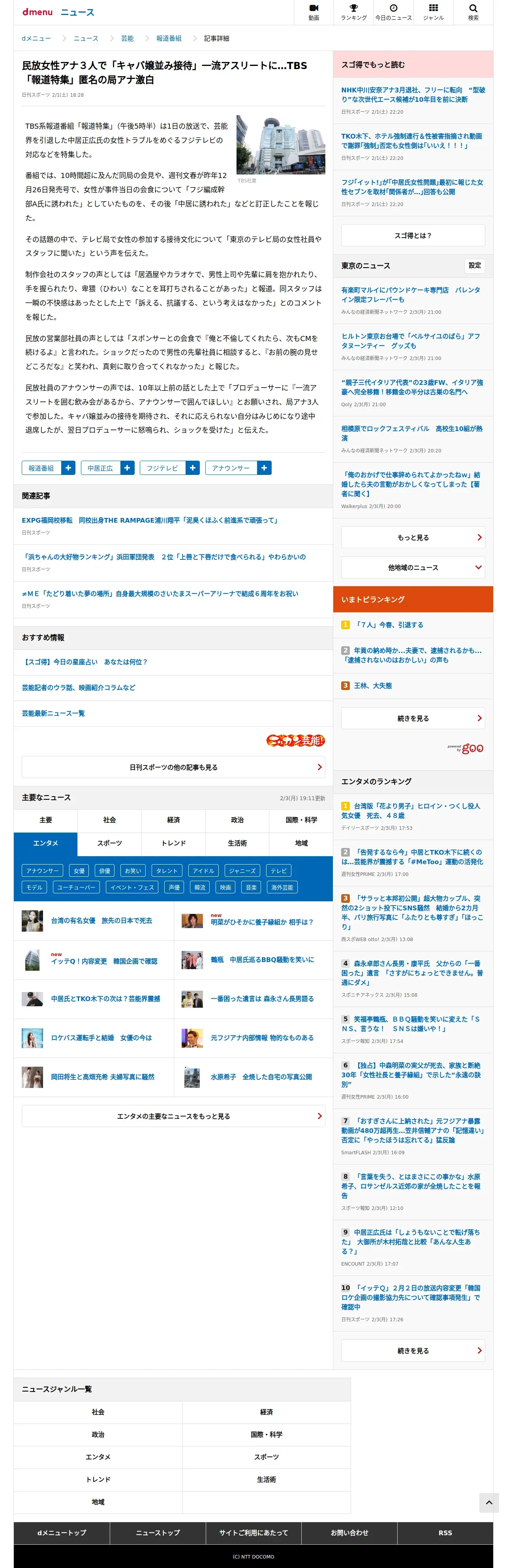Open the ランキング trophy icon
507x1568 pixels.
click(x=354, y=12)
